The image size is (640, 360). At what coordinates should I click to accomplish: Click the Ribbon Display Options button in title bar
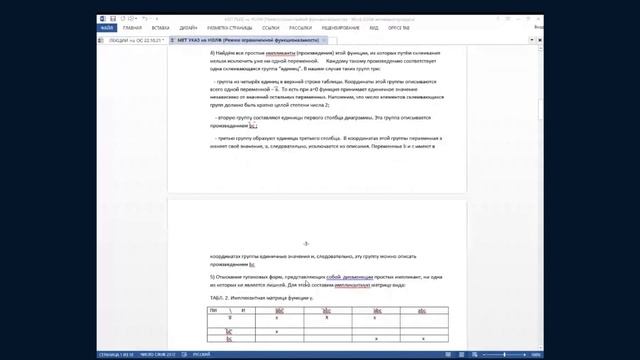508,19
